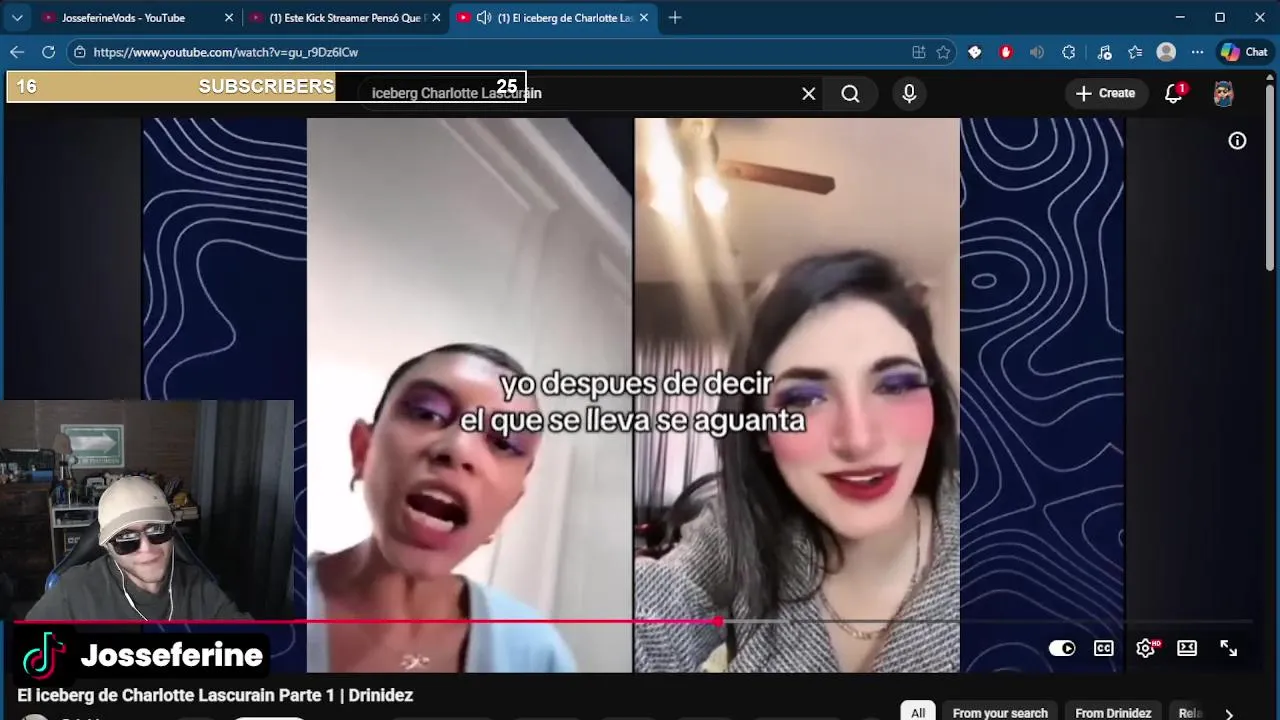Clear the YouTube search box
1280x720 pixels.
[809, 93]
